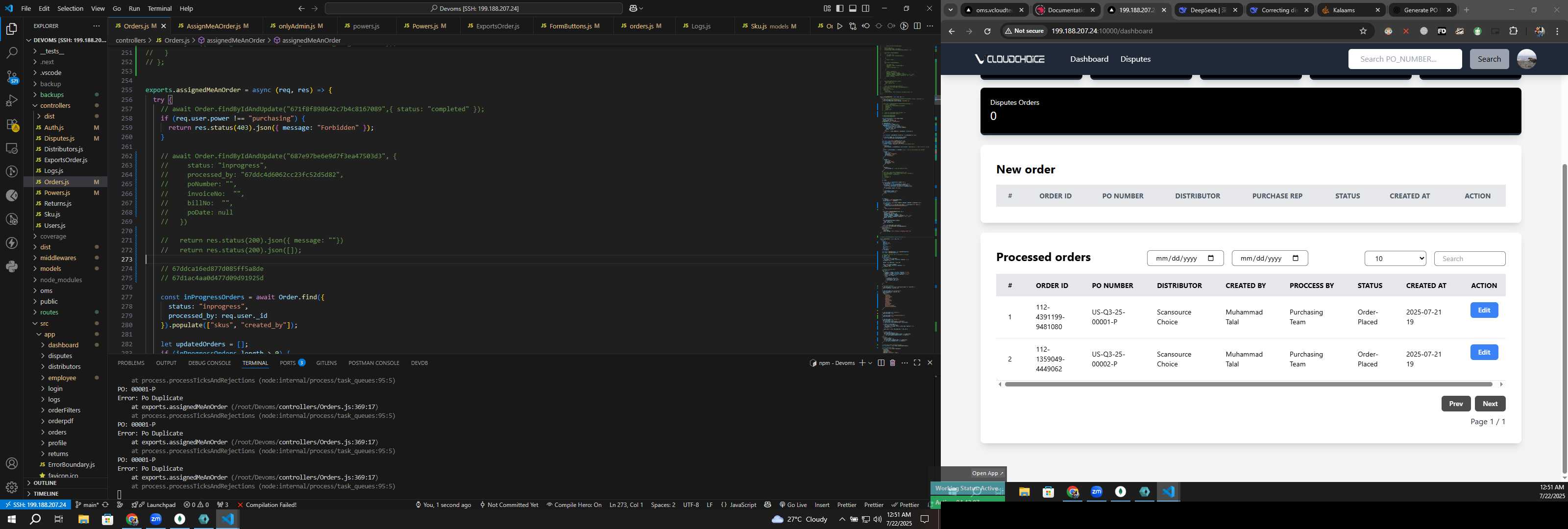Open the Search view in VS Code activity bar
The image size is (1568, 529).
pyautogui.click(x=12, y=53)
